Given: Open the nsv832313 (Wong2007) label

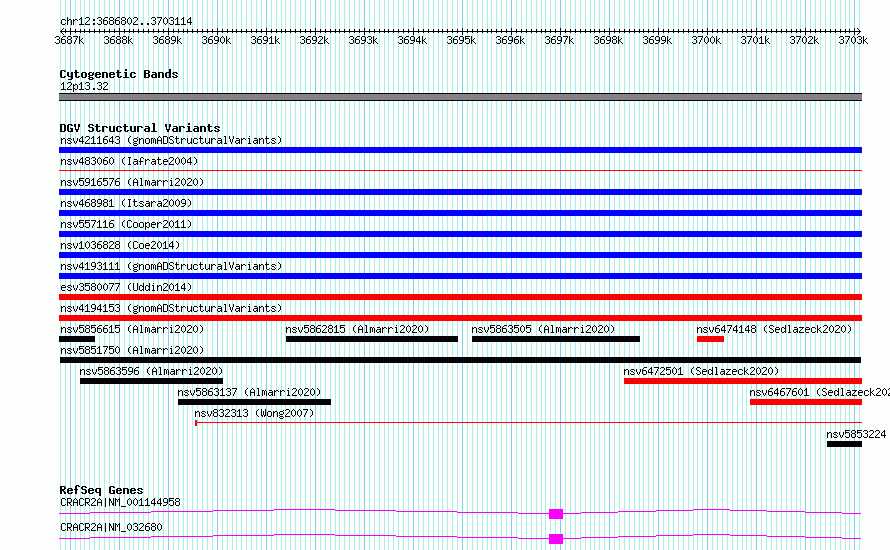Looking at the screenshot, I should click(x=254, y=413).
